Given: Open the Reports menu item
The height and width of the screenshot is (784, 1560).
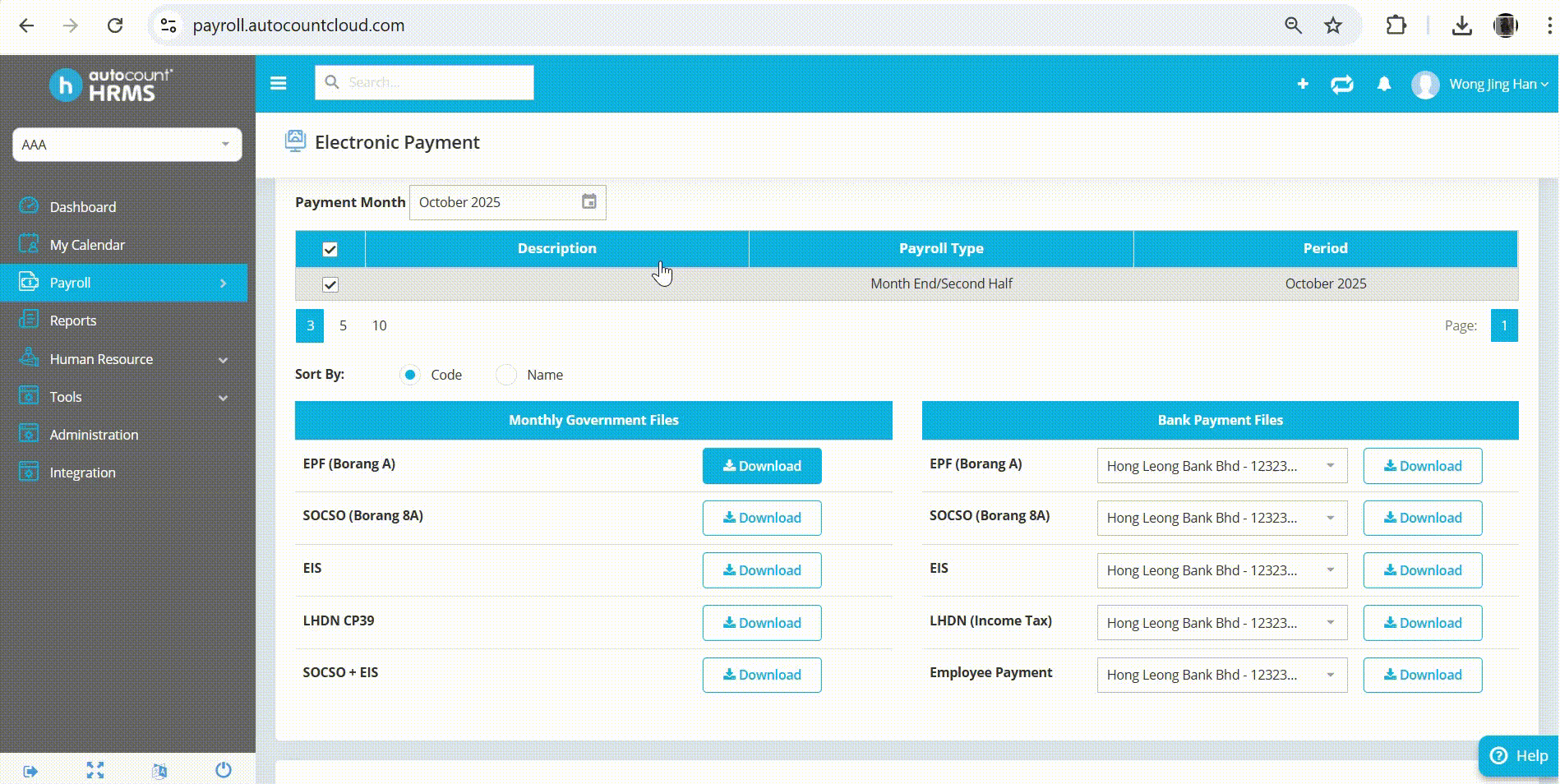Looking at the screenshot, I should click(x=73, y=321).
